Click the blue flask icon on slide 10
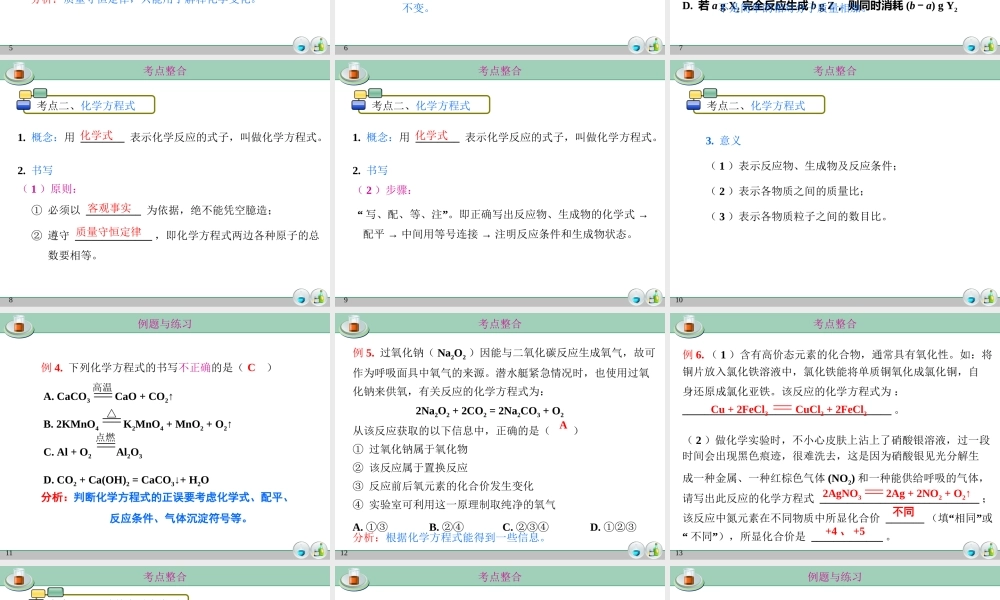Viewport: 1000px width, 600px height. pos(971,298)
